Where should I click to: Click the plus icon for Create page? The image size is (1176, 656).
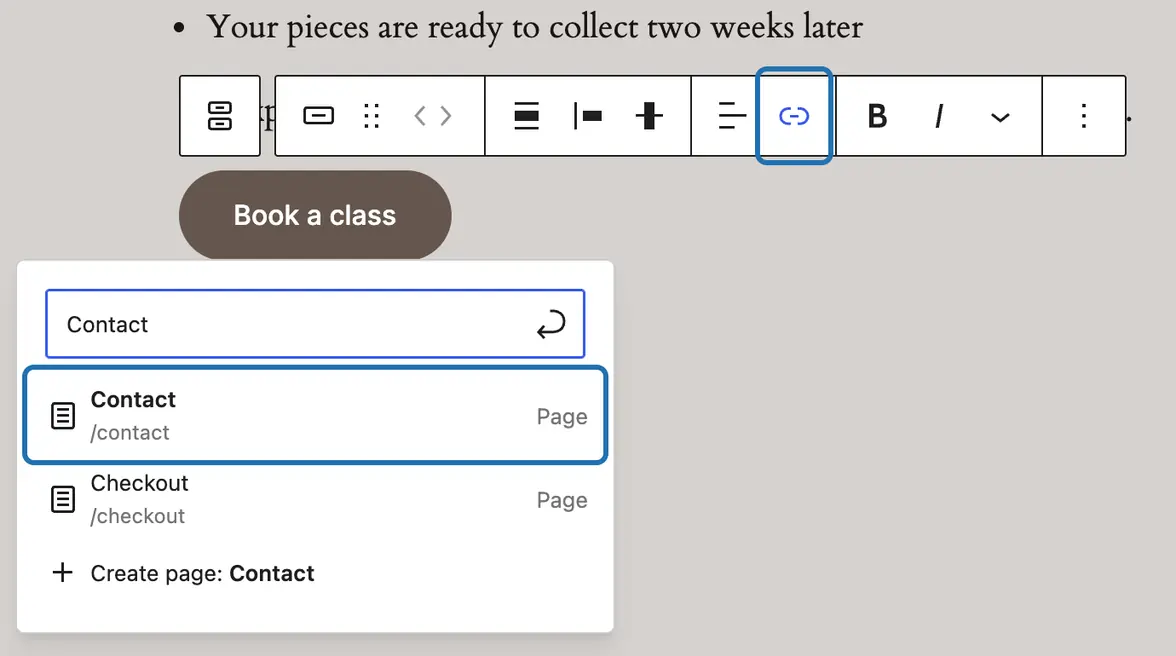63,573
